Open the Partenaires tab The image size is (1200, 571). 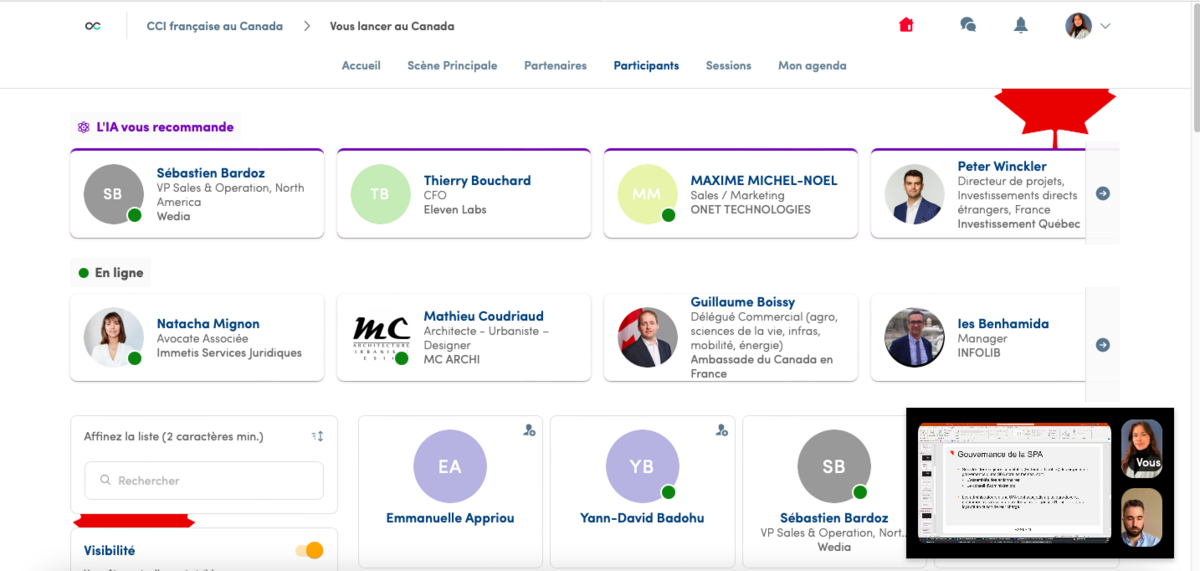555,66
